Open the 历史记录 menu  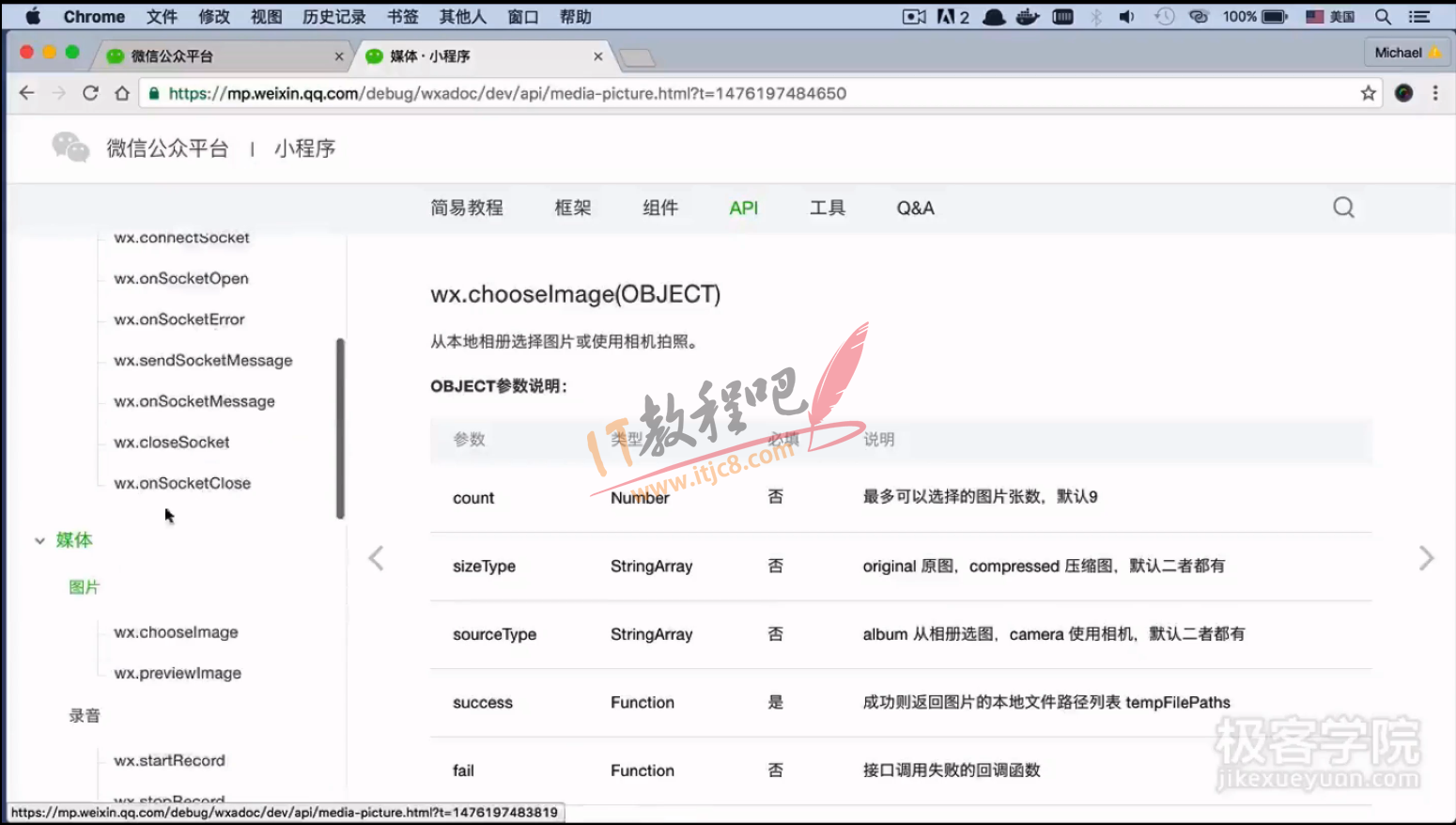coord(334,17)
